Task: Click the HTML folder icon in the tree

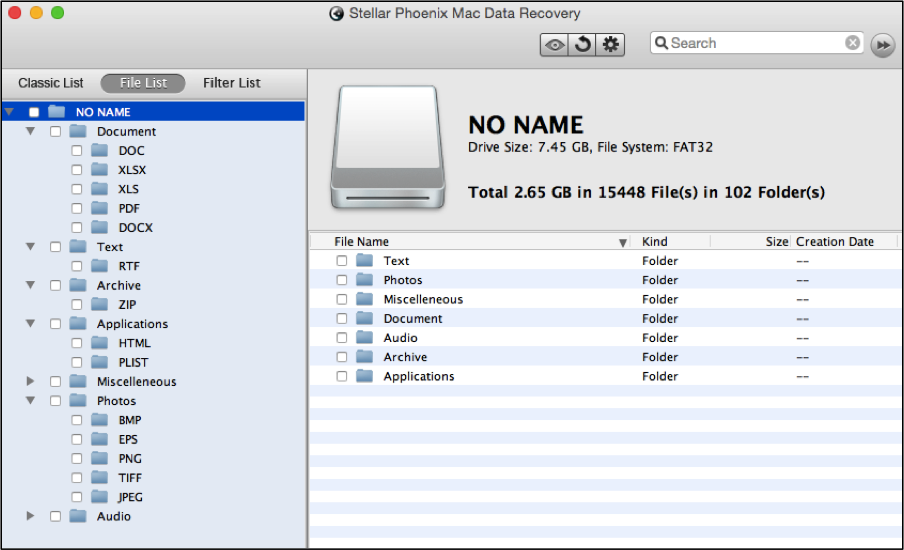Action: point(100,343)
